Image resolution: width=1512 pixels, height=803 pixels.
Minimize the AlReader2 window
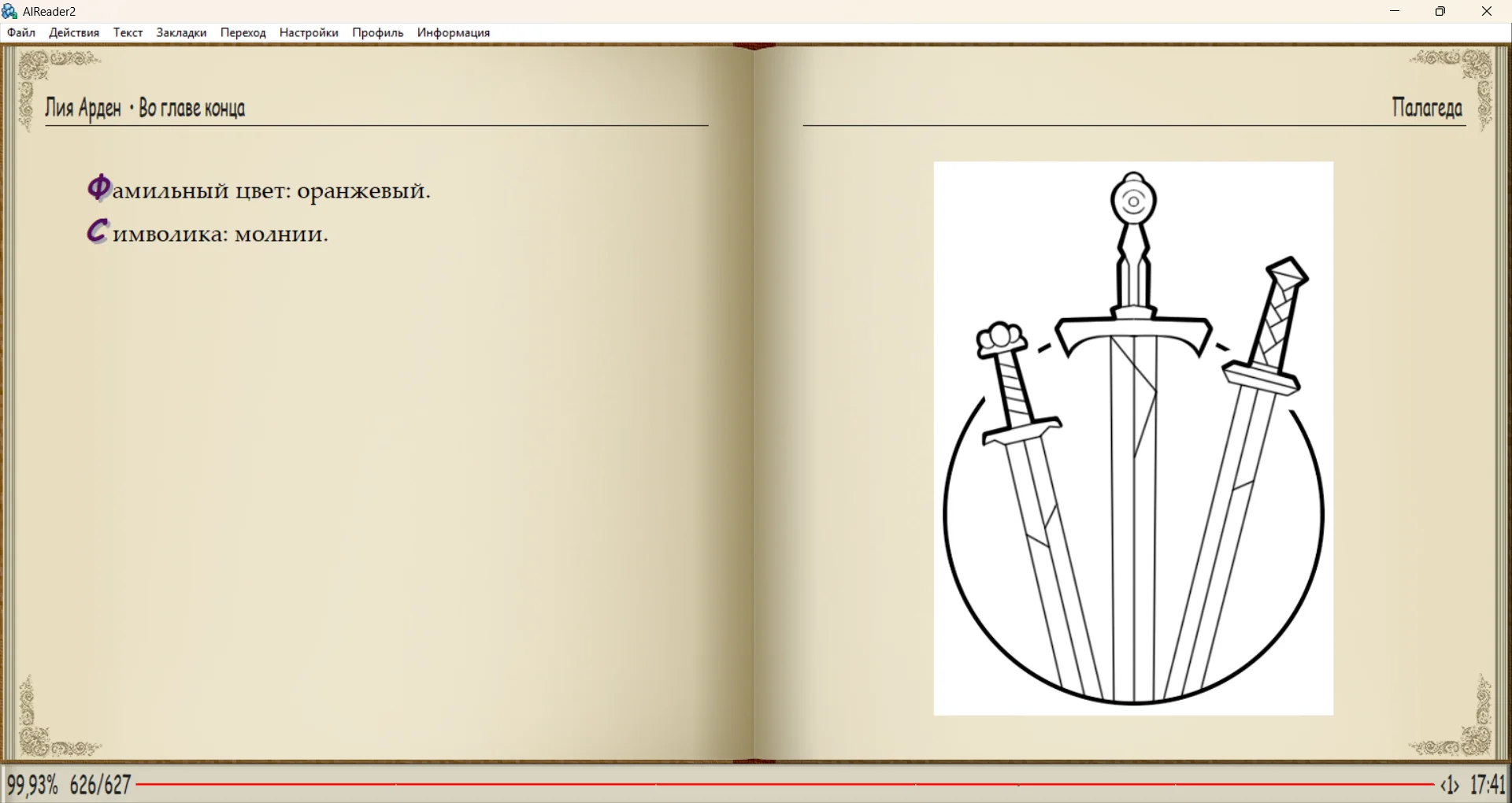[1395, 11]
